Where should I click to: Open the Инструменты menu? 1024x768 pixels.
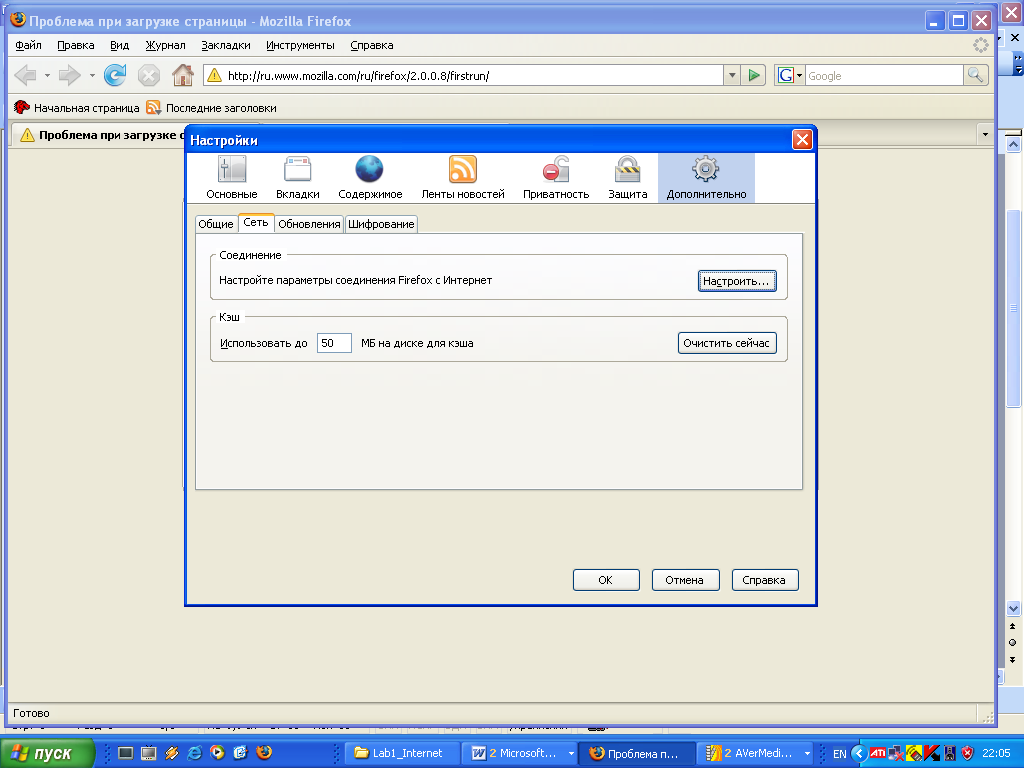coord(300,45)
